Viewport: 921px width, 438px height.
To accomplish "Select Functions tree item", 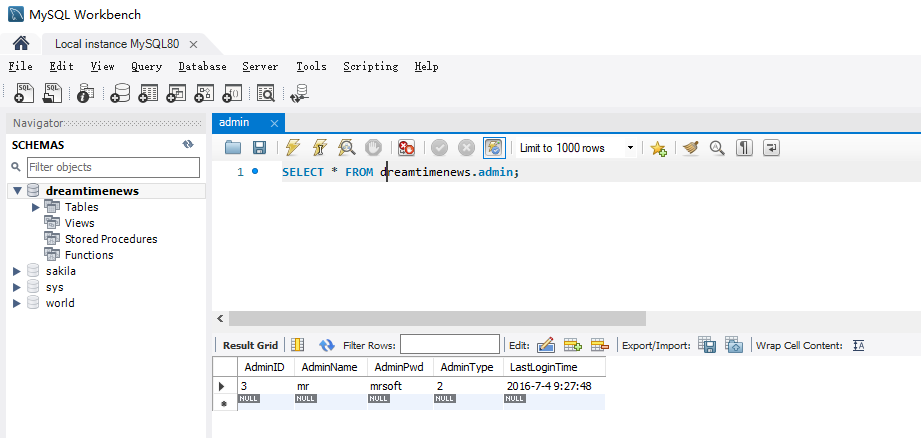I will (89, 255).
